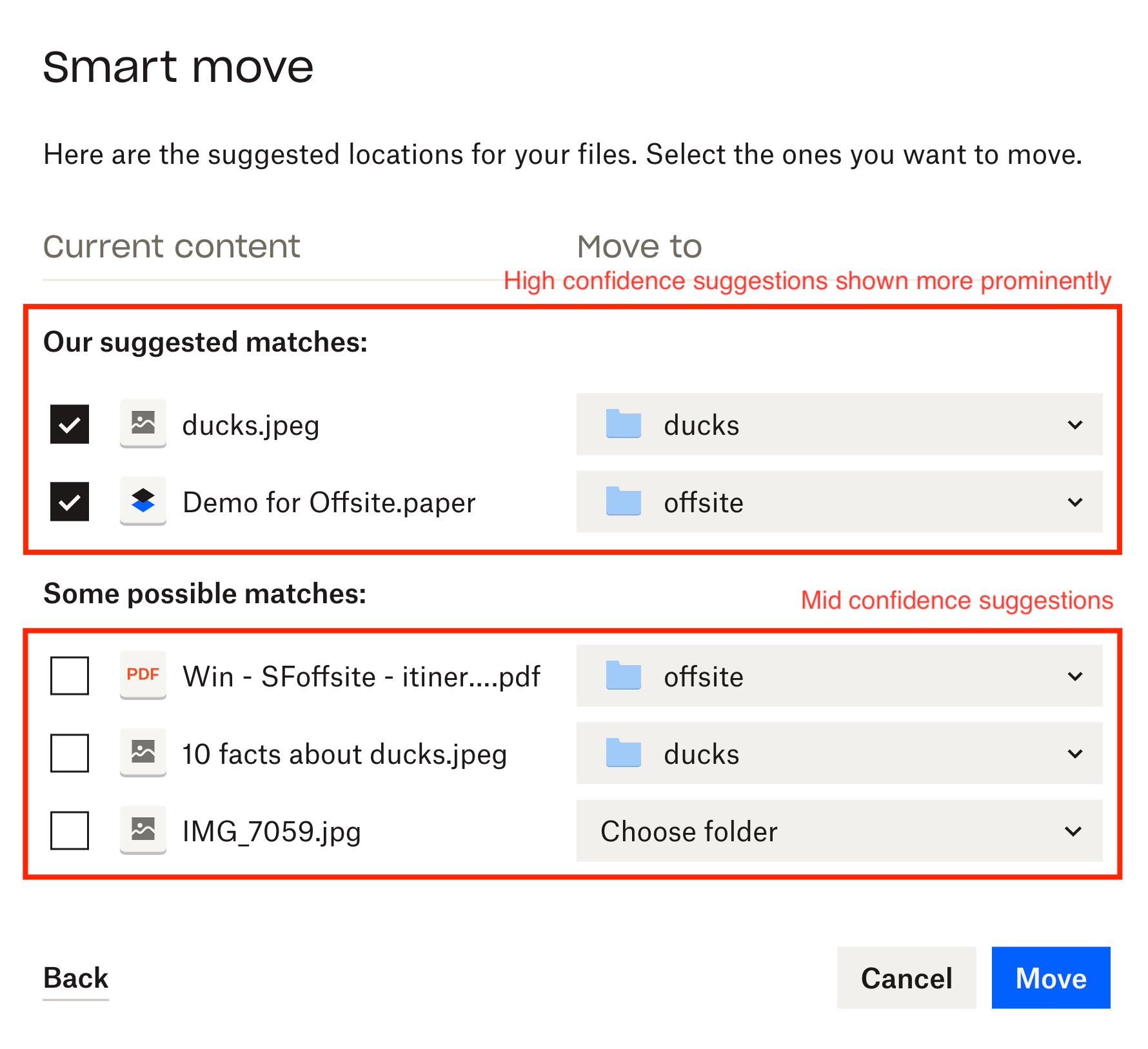Viewport: 1148px width, 1049px height.
Task: Open the Choose folder dropdown for IMG_7059.jpg
Action: pos(1074,832)
